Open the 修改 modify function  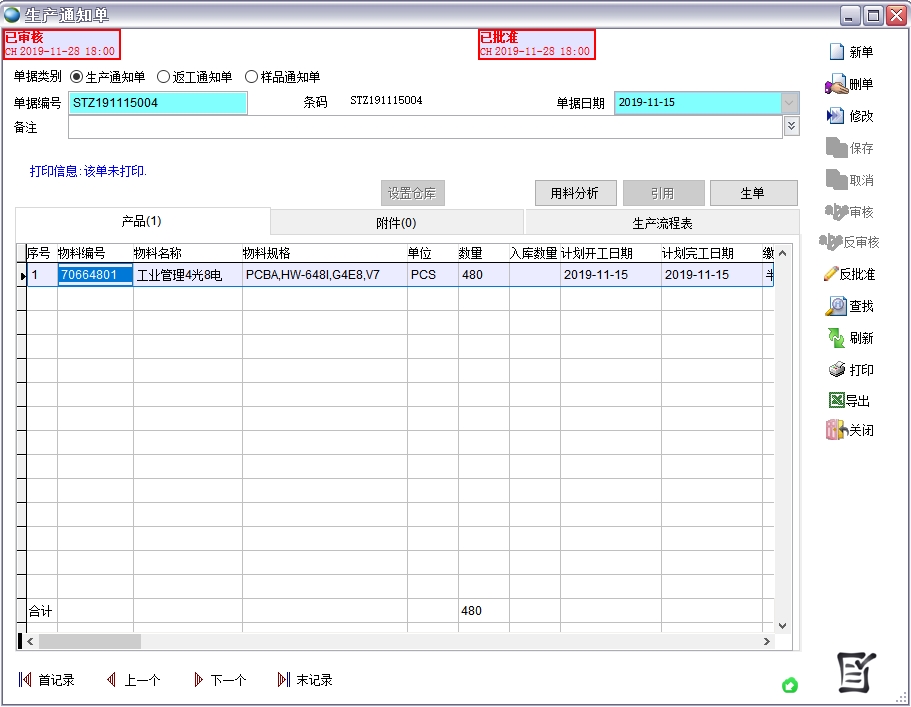850,116
